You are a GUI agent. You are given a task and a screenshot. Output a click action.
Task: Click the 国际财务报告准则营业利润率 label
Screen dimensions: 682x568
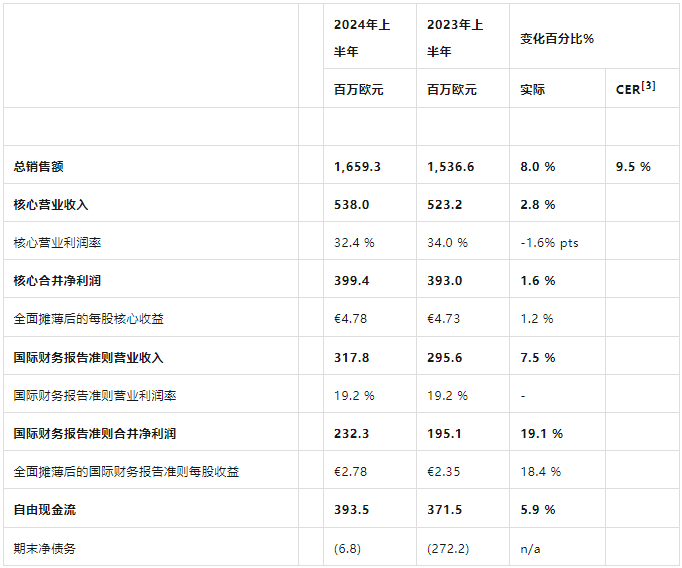(95, 396)
